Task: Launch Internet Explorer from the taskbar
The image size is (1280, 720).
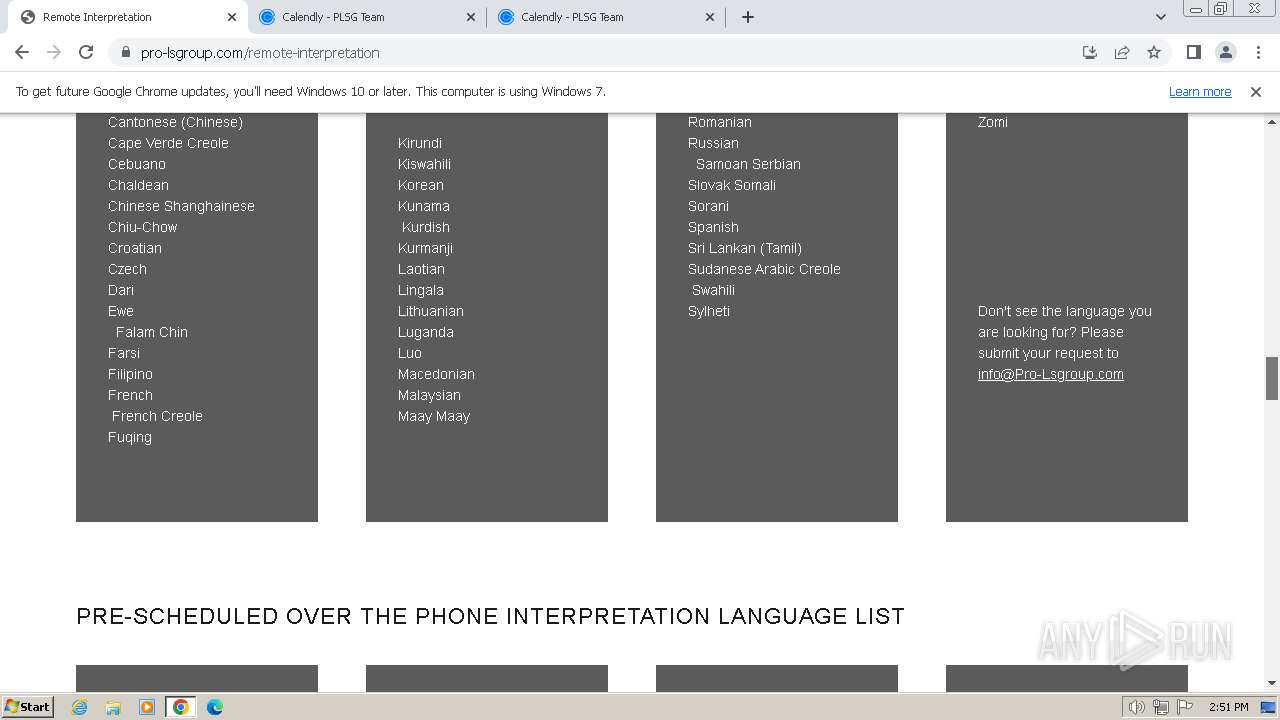Action: (79, 707)
